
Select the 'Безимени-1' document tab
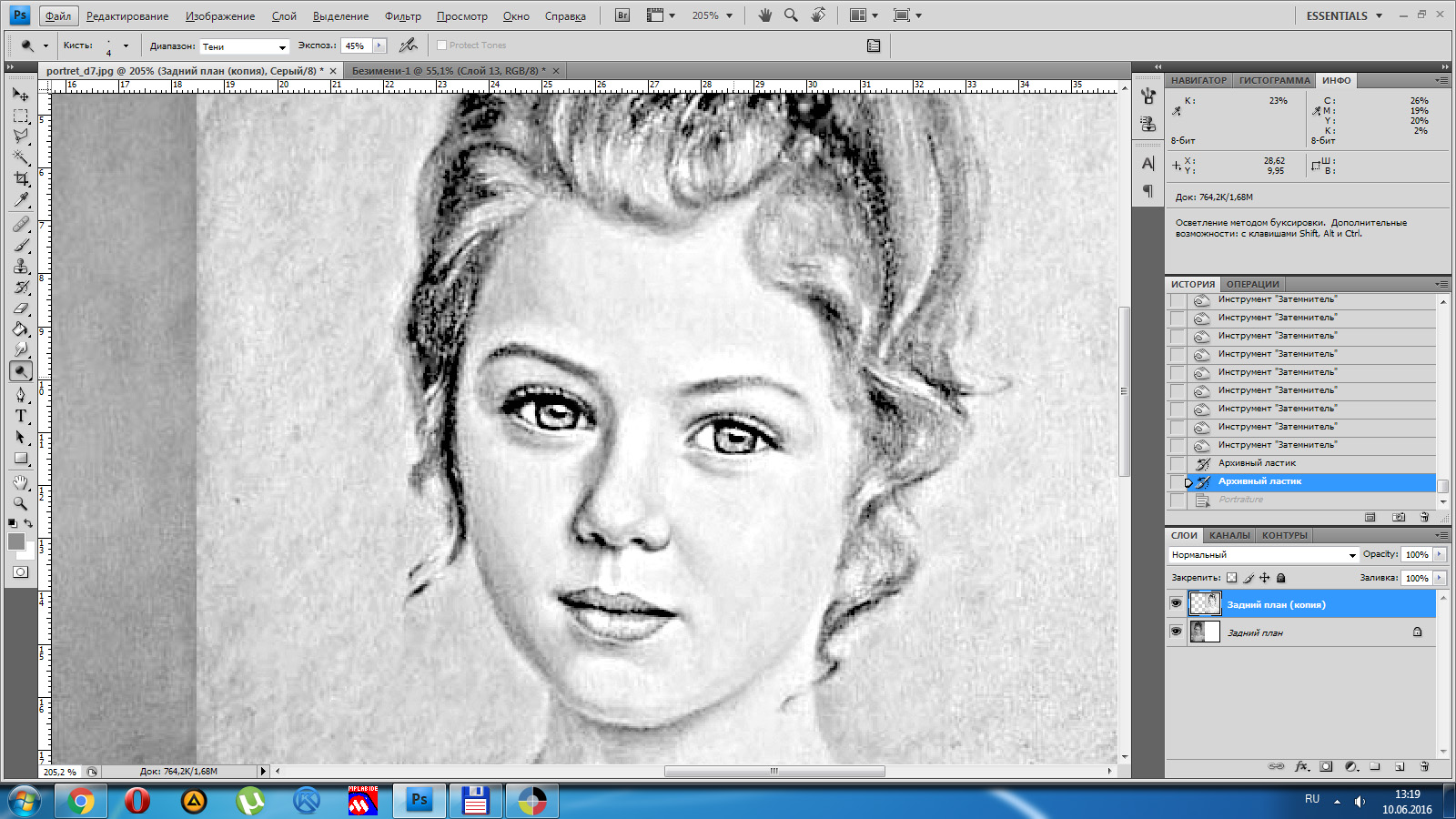448,71
